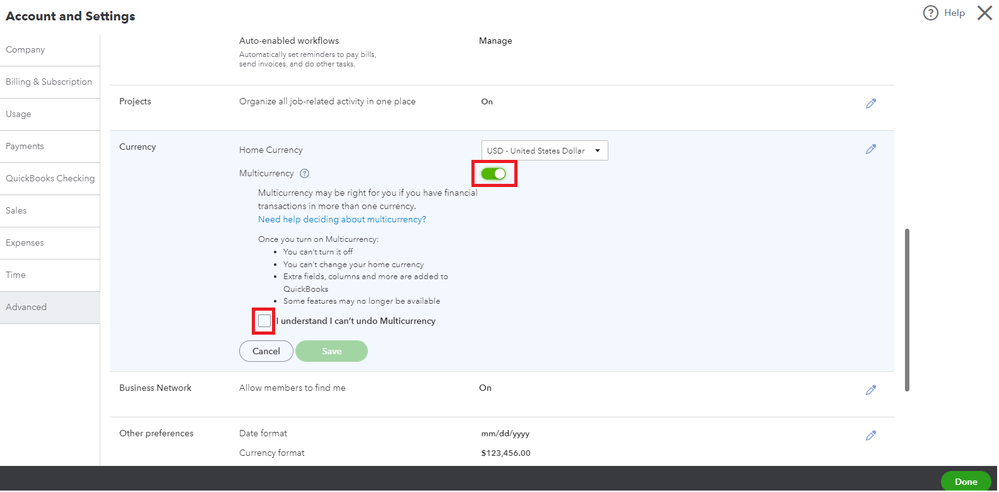This screenshot has width=999, height=492.
Task: Select the Advanced tab
Action: pos(50,307)
